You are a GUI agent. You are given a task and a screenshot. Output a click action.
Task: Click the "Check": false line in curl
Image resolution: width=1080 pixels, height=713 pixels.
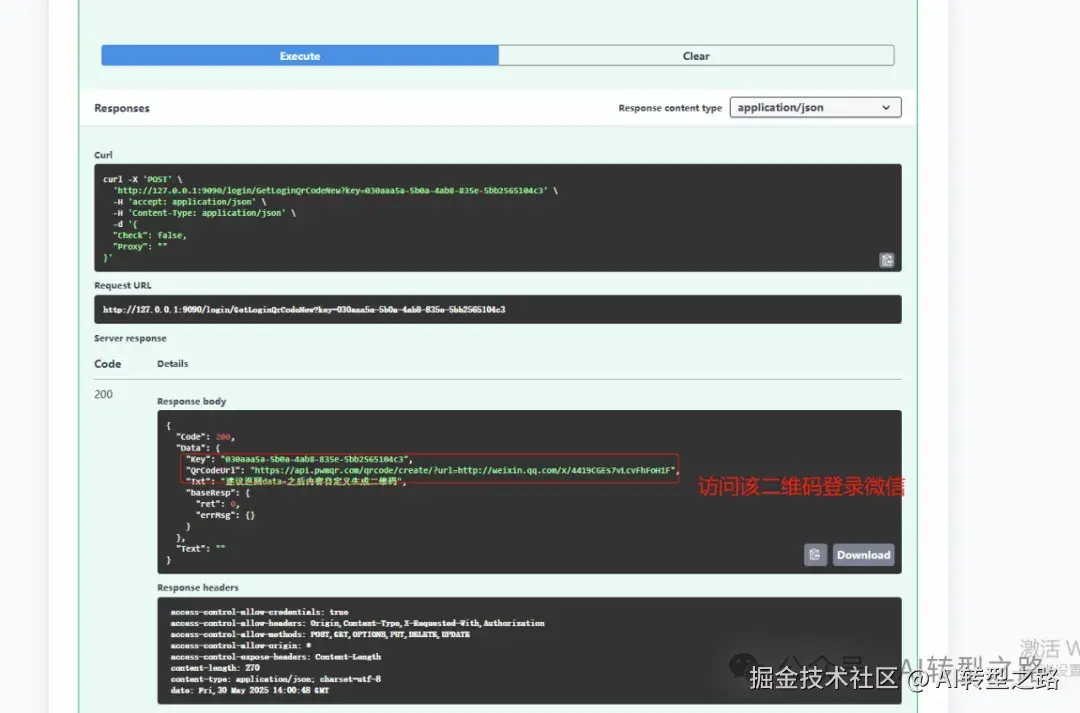click(149, 236)
